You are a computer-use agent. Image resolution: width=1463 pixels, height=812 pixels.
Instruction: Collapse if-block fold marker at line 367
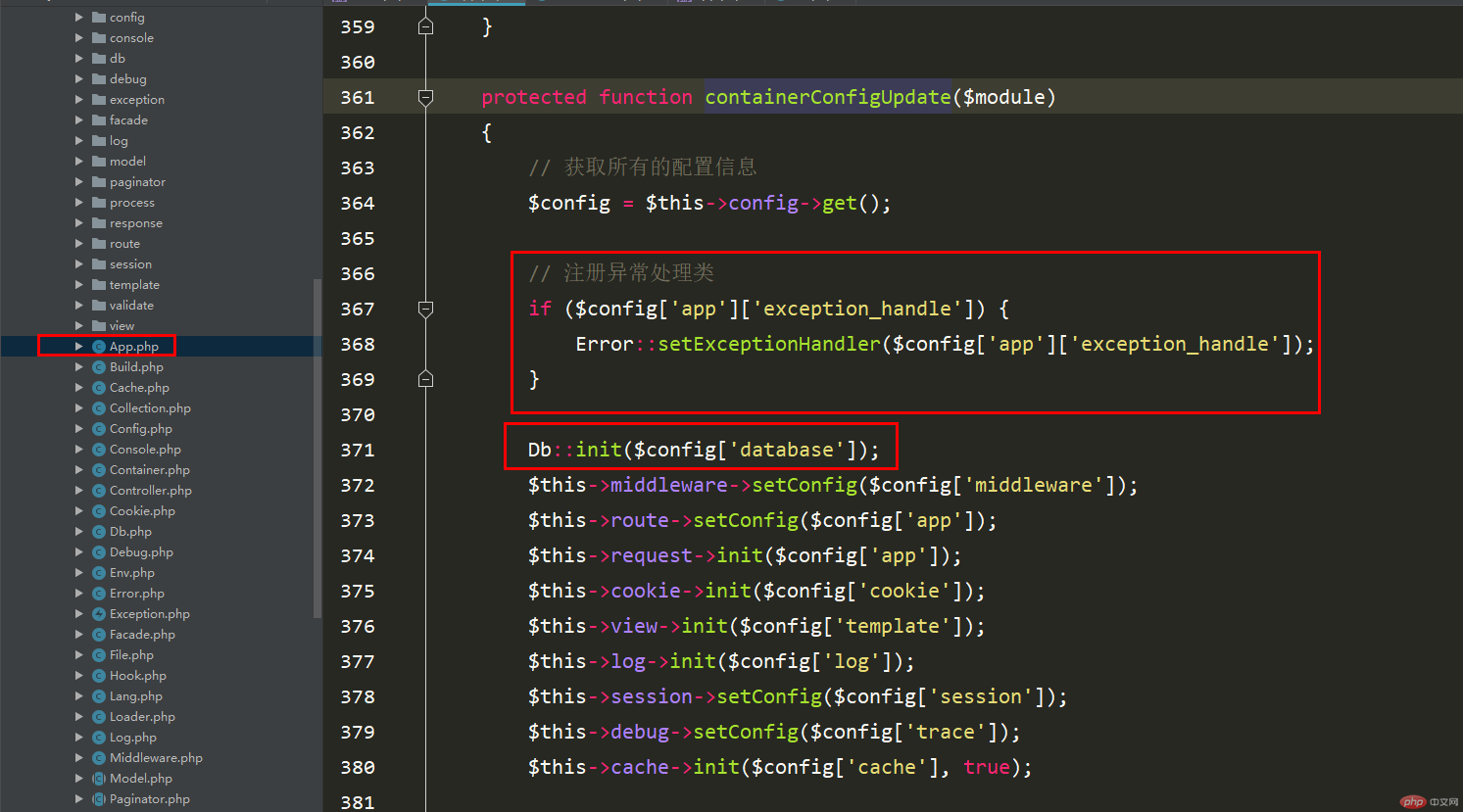[x=425, y=309]
